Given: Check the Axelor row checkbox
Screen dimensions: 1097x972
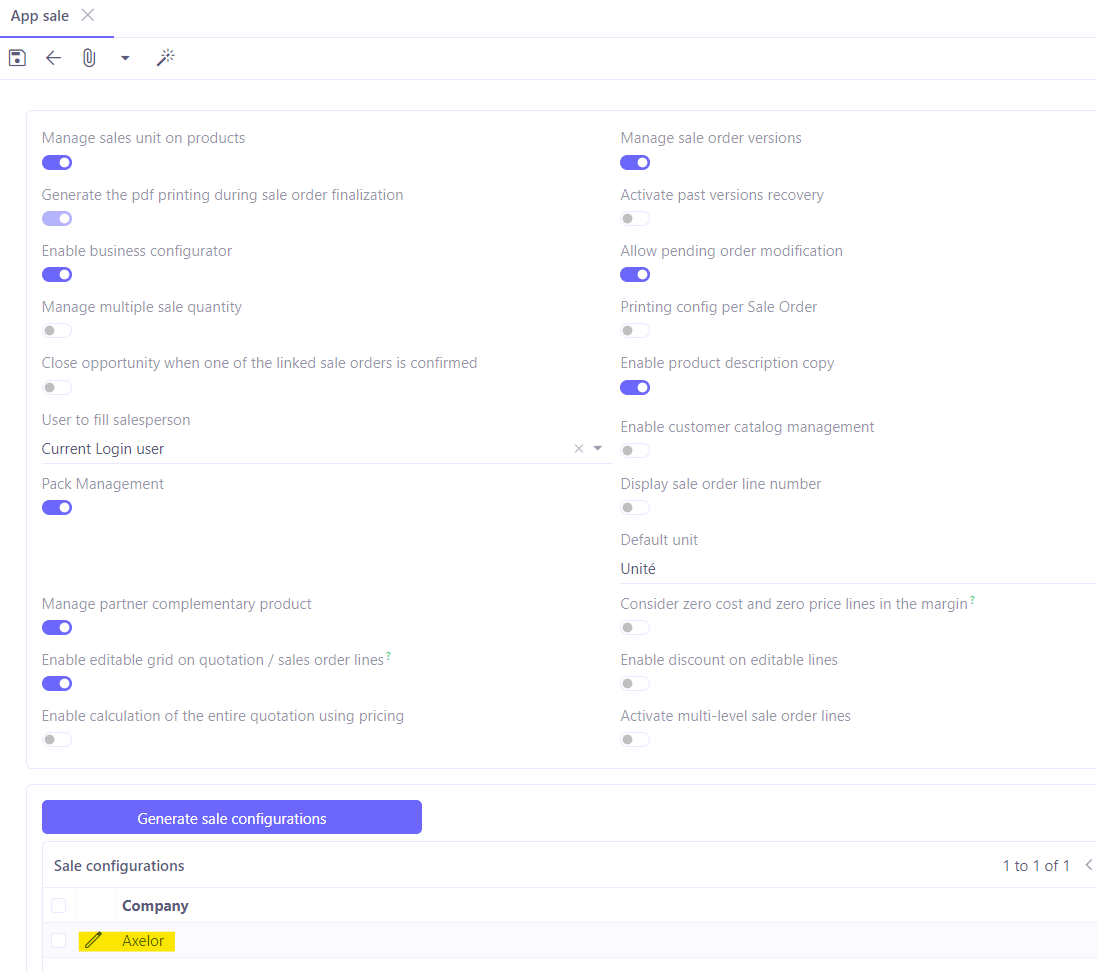Looking at the screenshot, I should point(59,941).
